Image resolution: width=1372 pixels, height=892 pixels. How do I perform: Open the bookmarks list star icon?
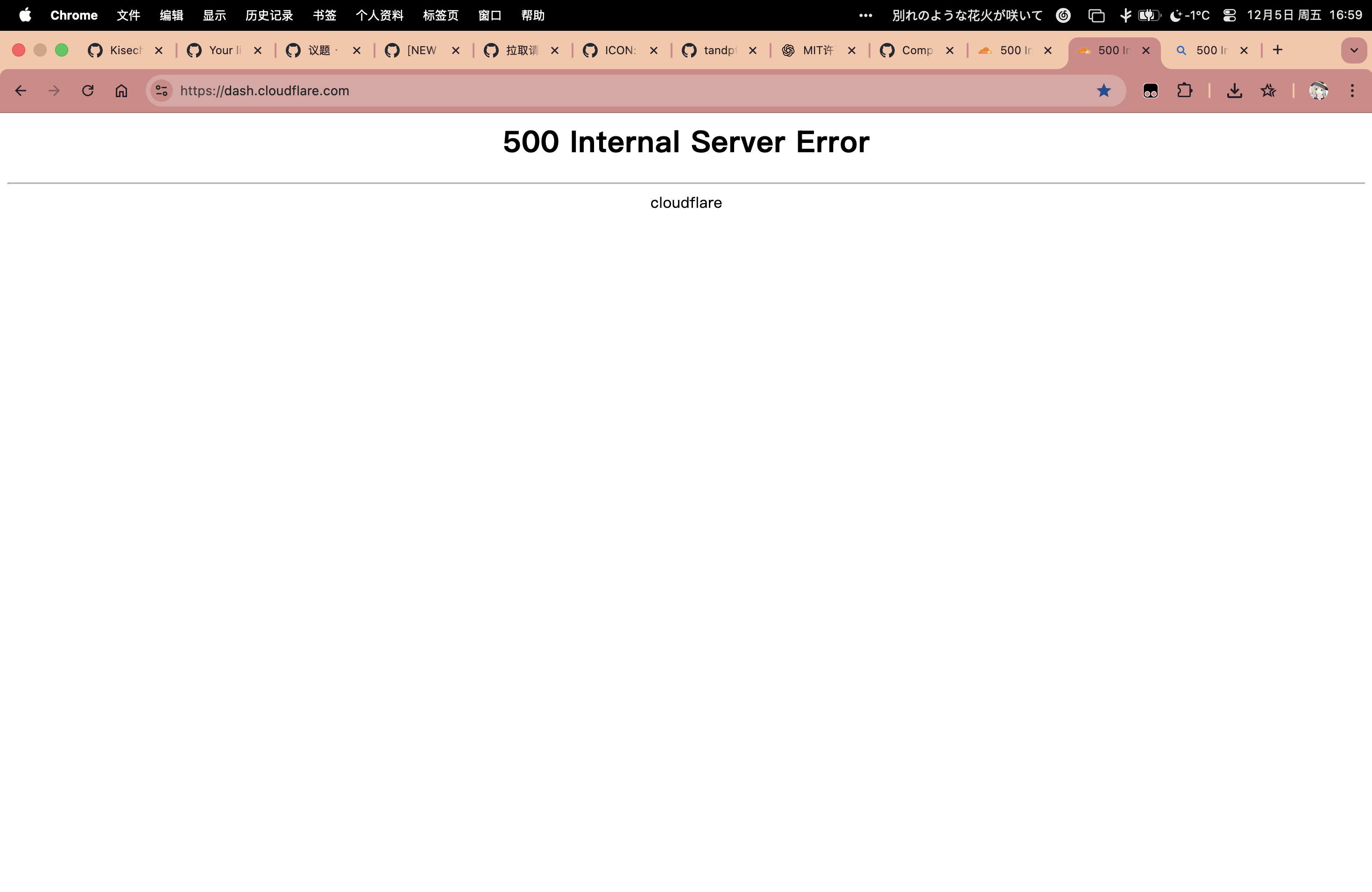1268,91
